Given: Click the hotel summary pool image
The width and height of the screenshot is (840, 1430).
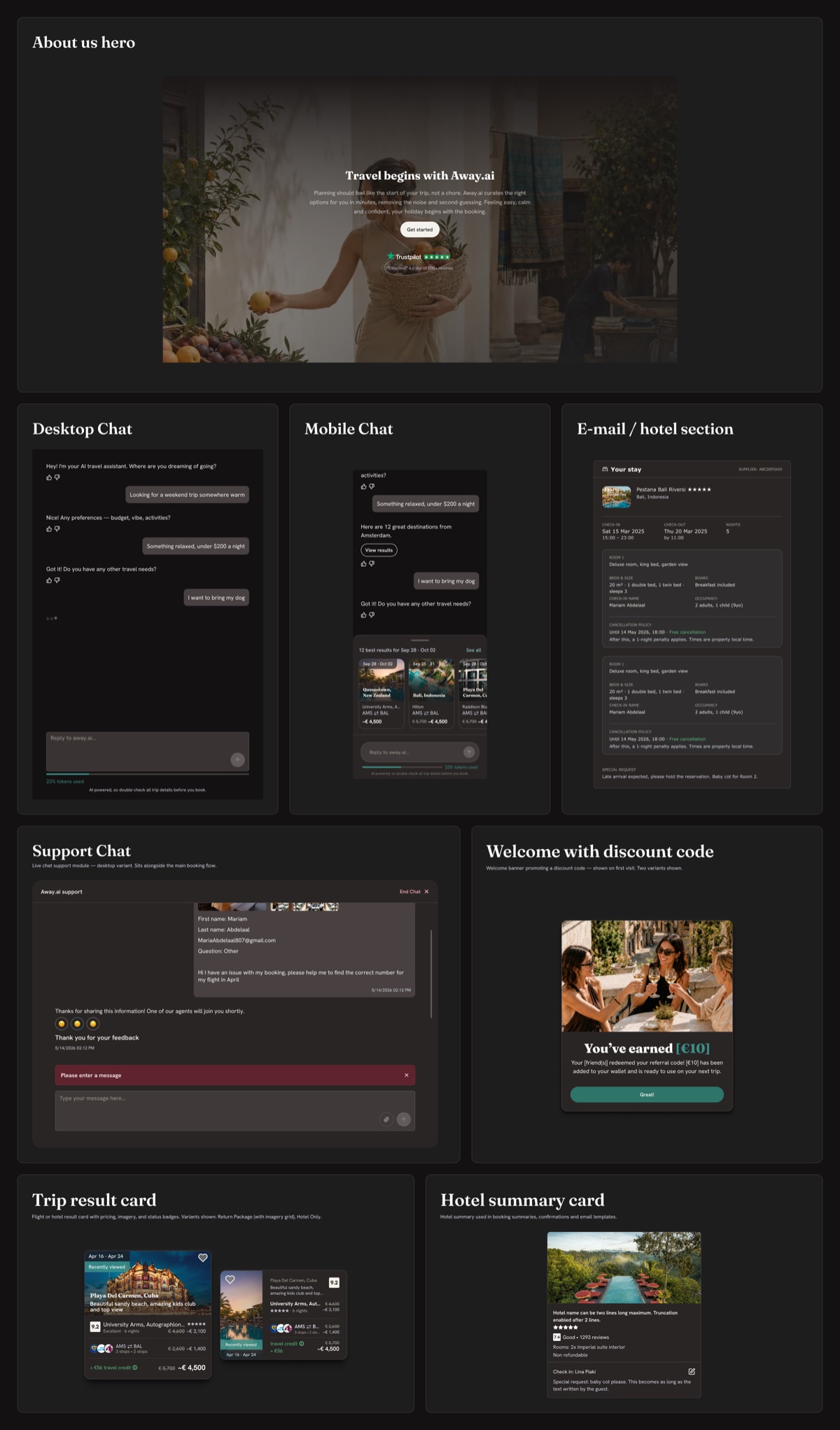Looking at the screenshot, I should 624,1268.
